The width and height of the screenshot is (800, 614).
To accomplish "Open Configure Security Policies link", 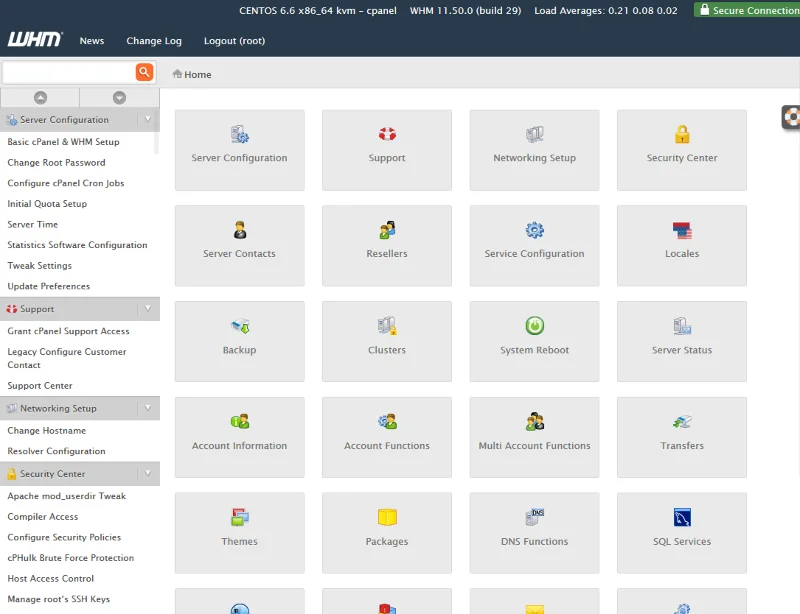I will [x=64, y=537].
